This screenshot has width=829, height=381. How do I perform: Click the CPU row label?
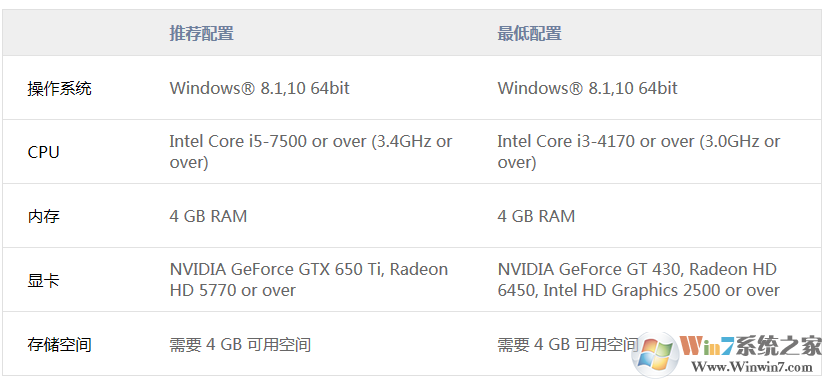coord(43,152)
